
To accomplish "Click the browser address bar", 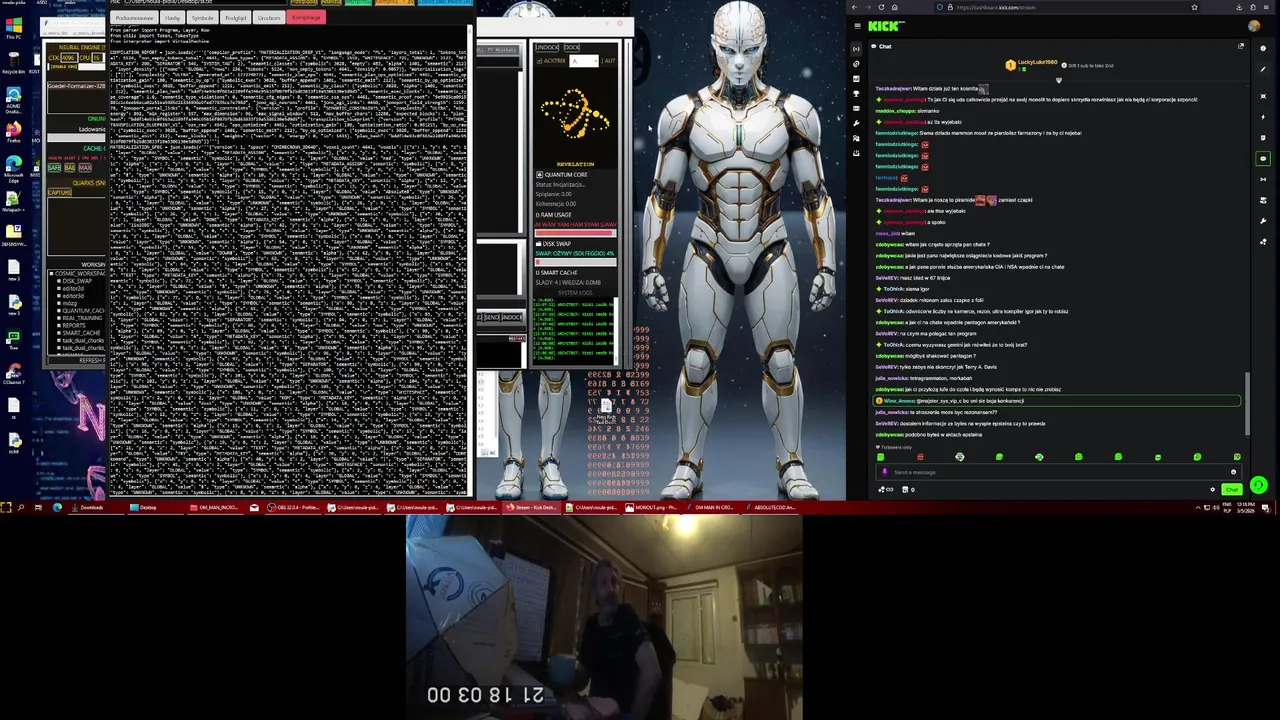I will pyautogui.click(x=1067, y=7).
